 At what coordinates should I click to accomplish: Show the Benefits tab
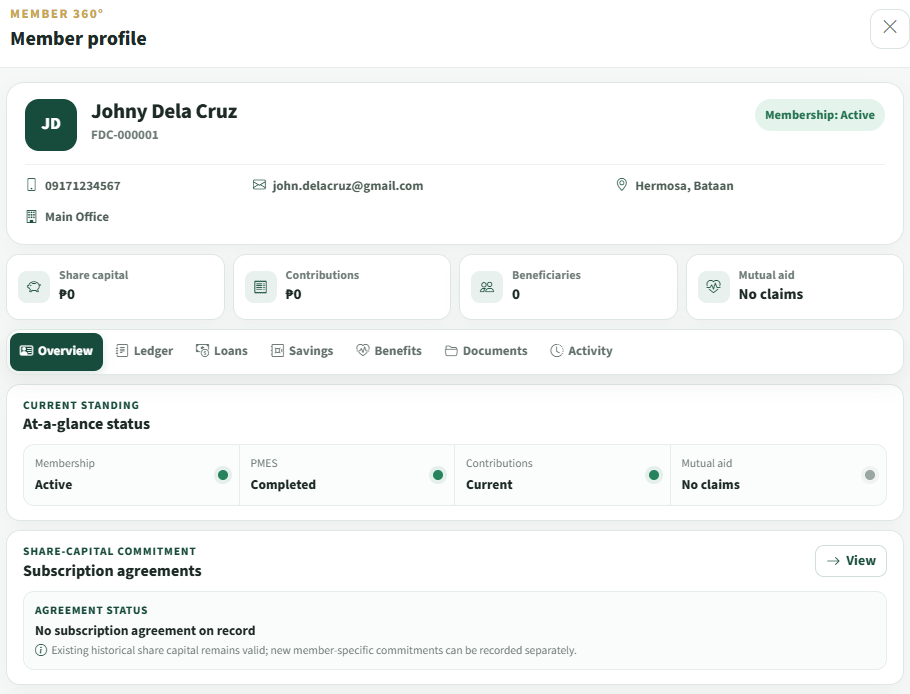pyautogui.click(x=389, y=351)
